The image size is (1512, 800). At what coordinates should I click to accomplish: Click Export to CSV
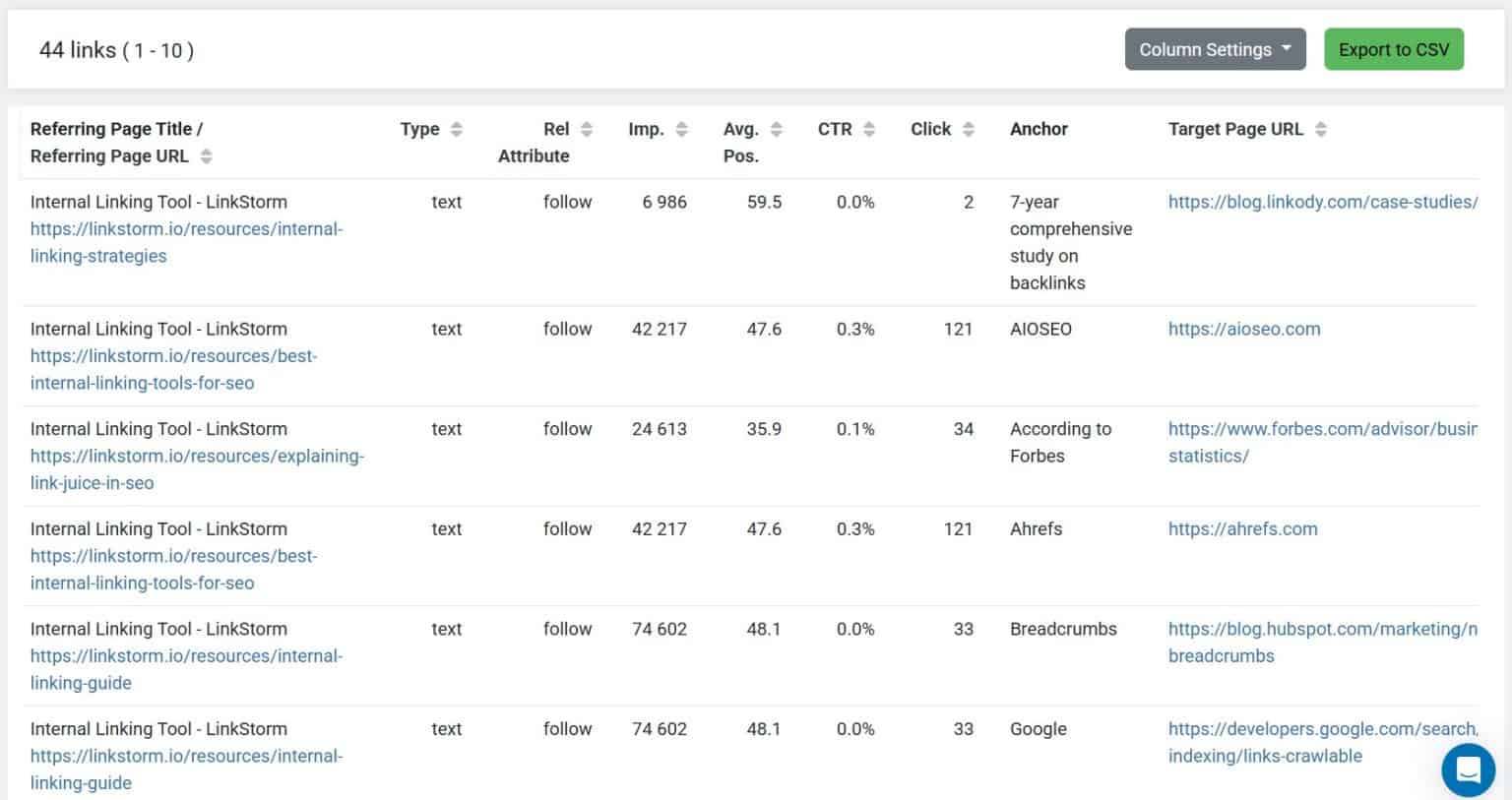[1394, 48]
